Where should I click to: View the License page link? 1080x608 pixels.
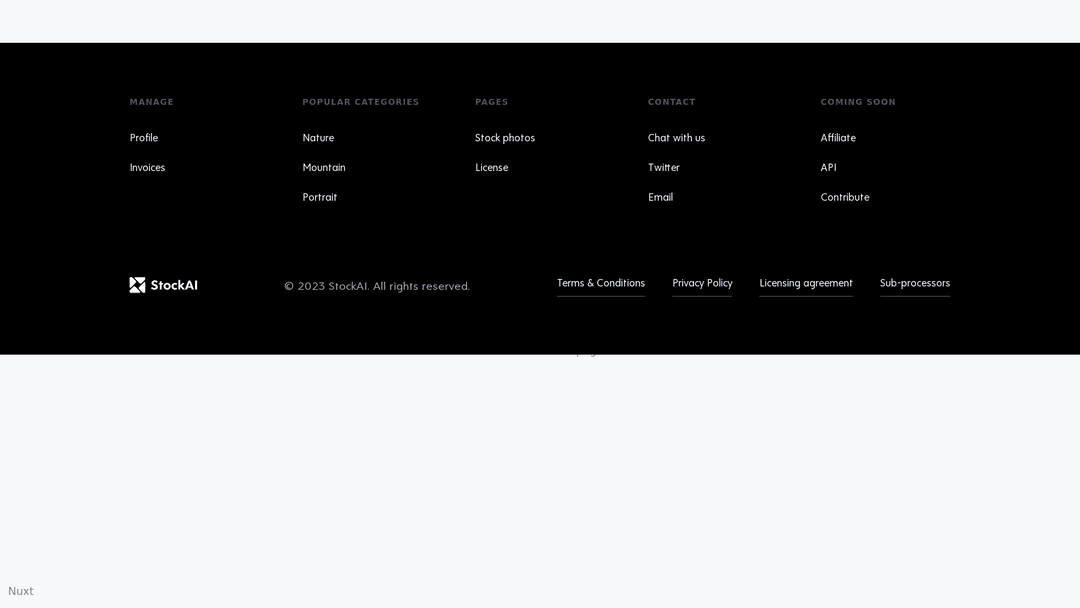[492, 168]
